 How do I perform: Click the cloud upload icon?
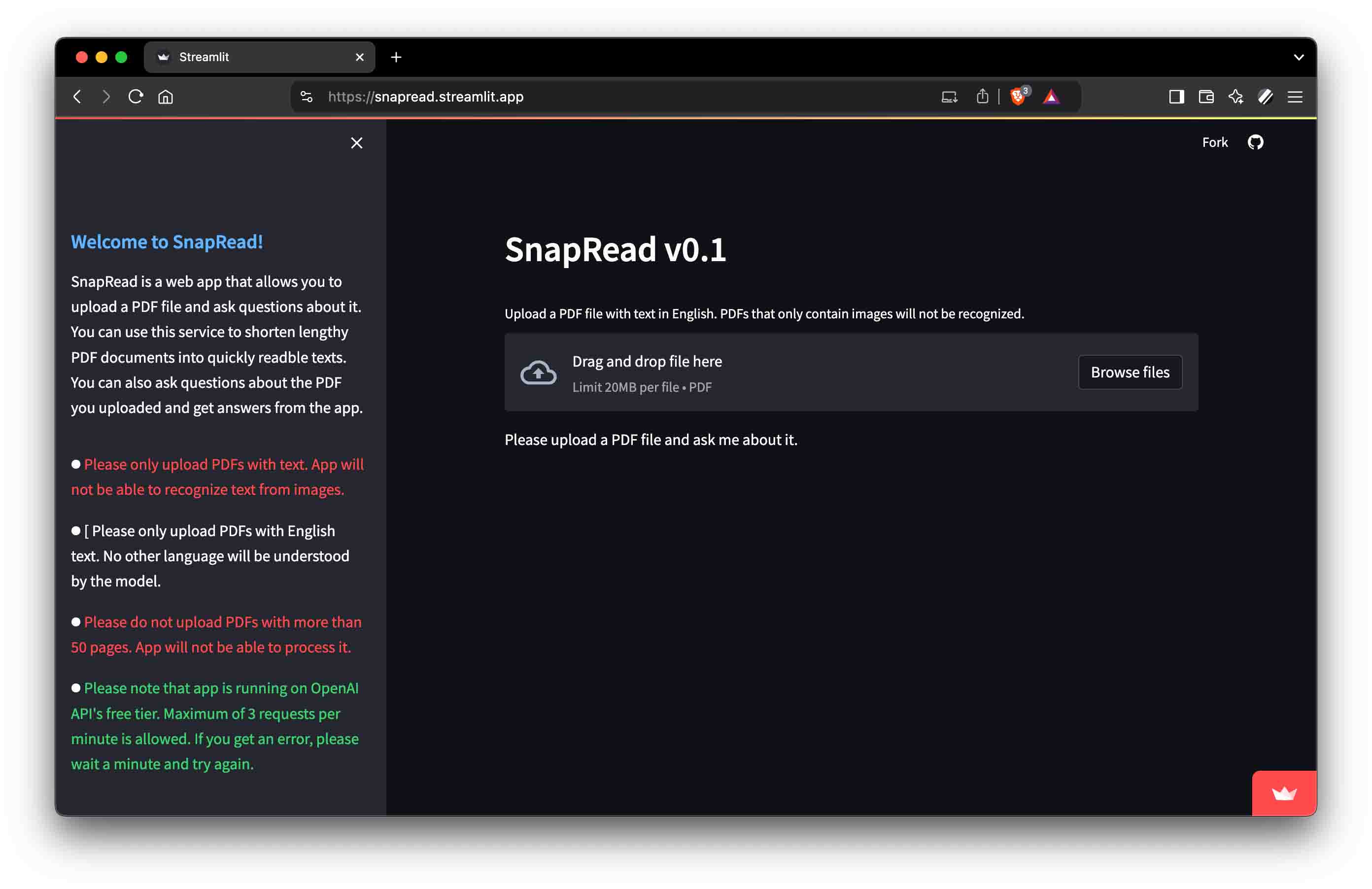click(x=539, y=373)
